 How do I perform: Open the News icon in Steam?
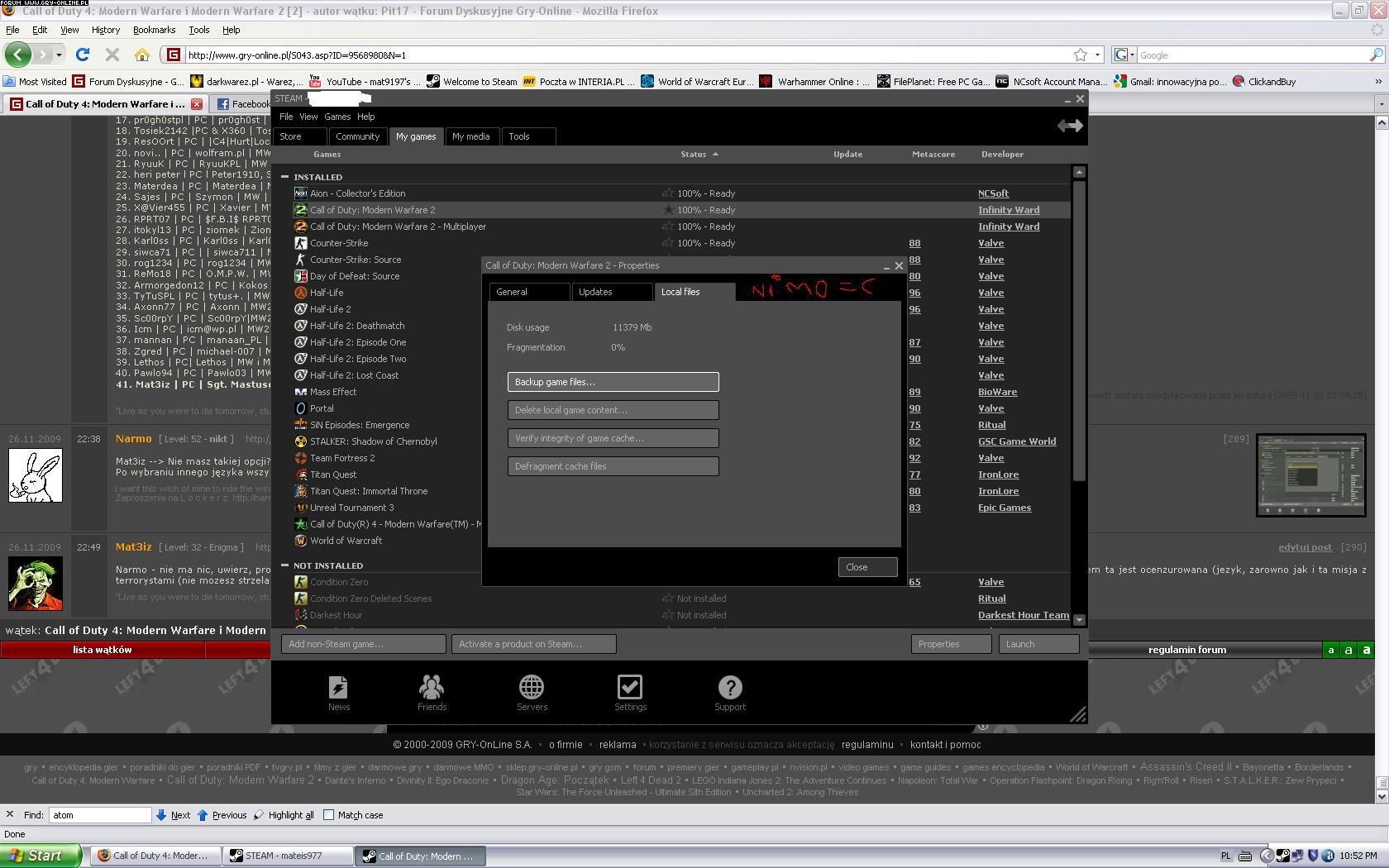tap(338, 688)
